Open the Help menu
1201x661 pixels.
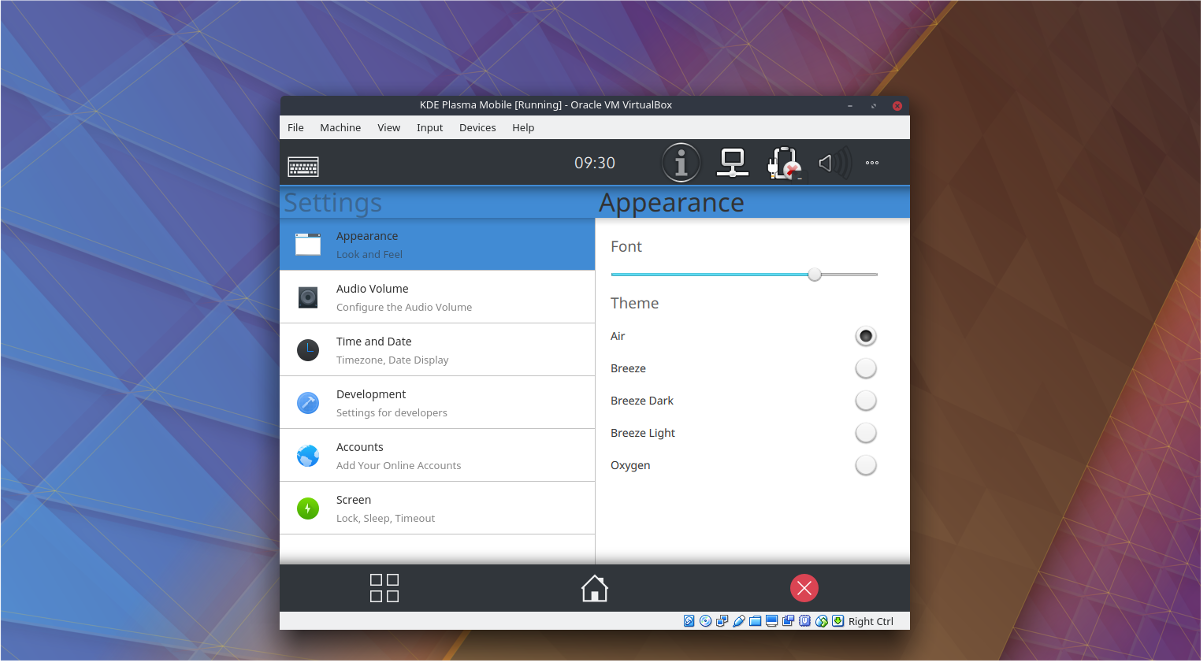point(523,128)
